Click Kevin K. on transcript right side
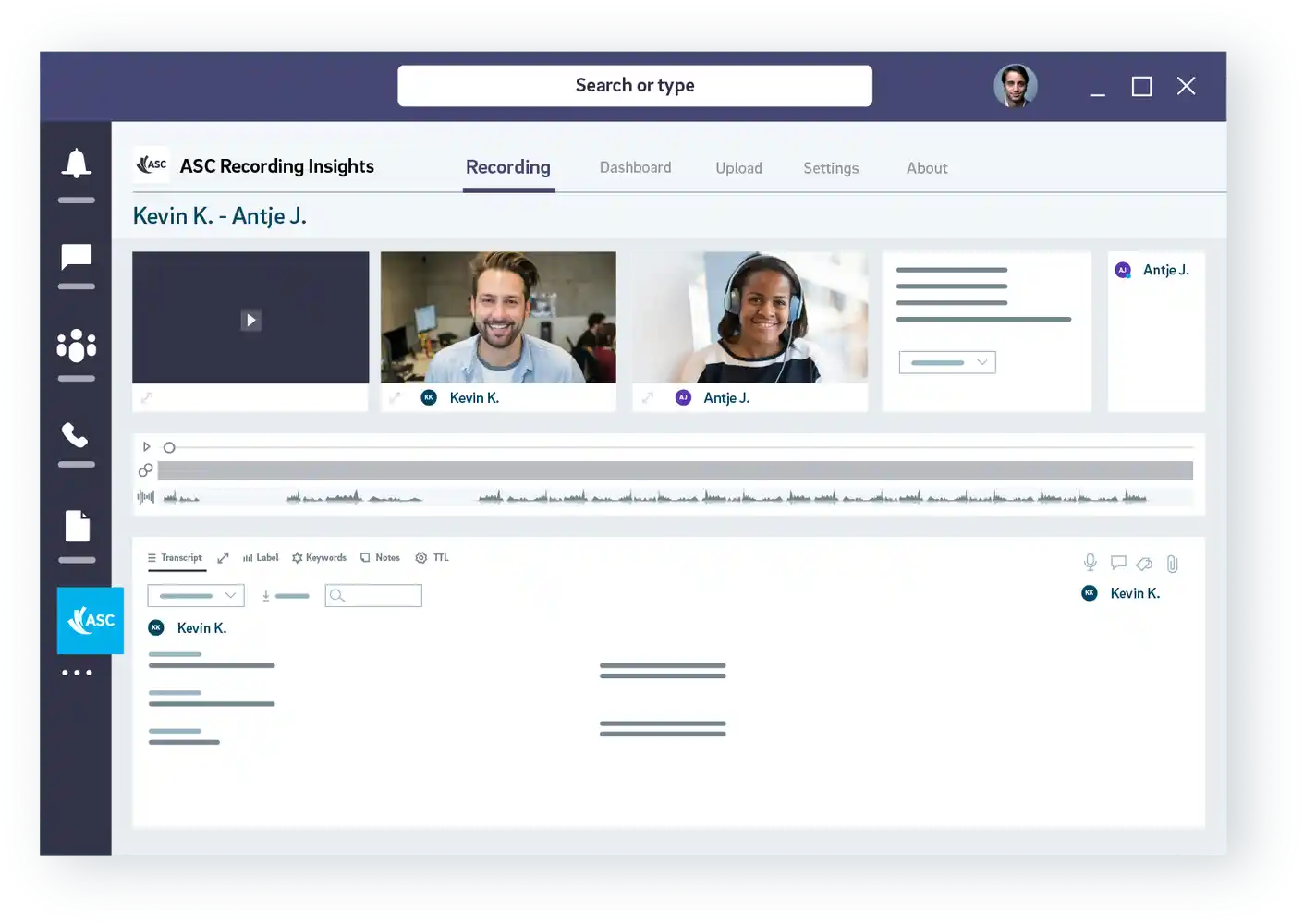1304x924 pixels. click(1135, 593)
